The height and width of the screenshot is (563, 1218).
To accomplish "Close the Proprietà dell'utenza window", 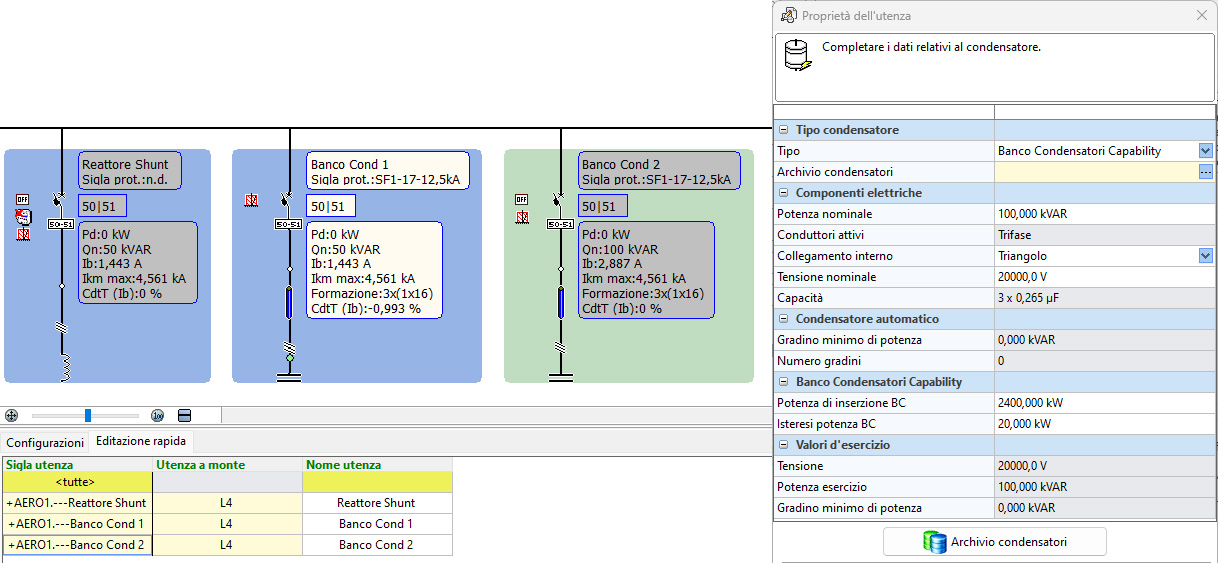I will point(1202,16).
